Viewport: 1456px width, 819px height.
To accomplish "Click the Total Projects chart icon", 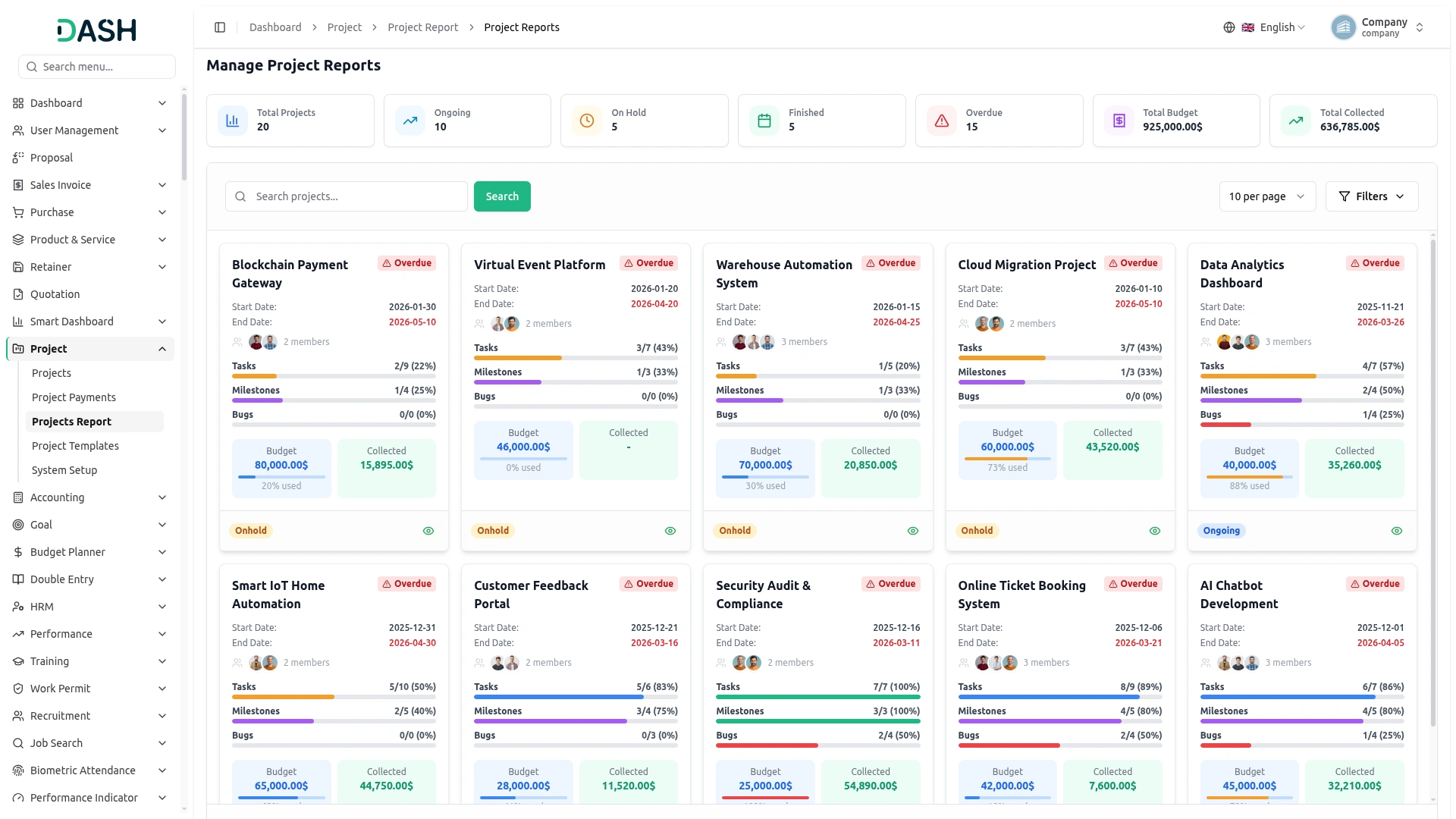I will click(x=233, y=121).
